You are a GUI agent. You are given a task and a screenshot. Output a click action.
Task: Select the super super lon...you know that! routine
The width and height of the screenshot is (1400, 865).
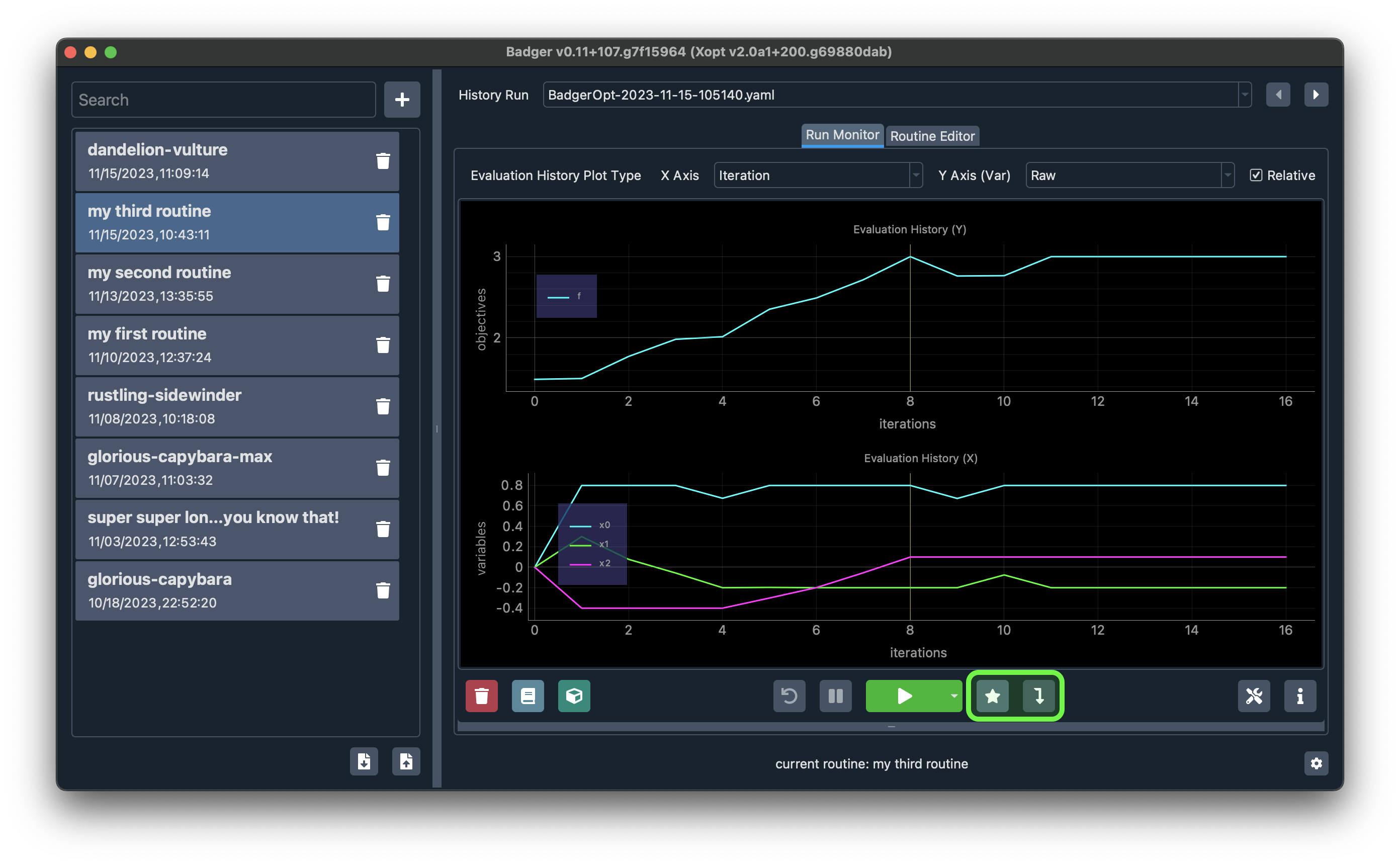tap(237, 529)
